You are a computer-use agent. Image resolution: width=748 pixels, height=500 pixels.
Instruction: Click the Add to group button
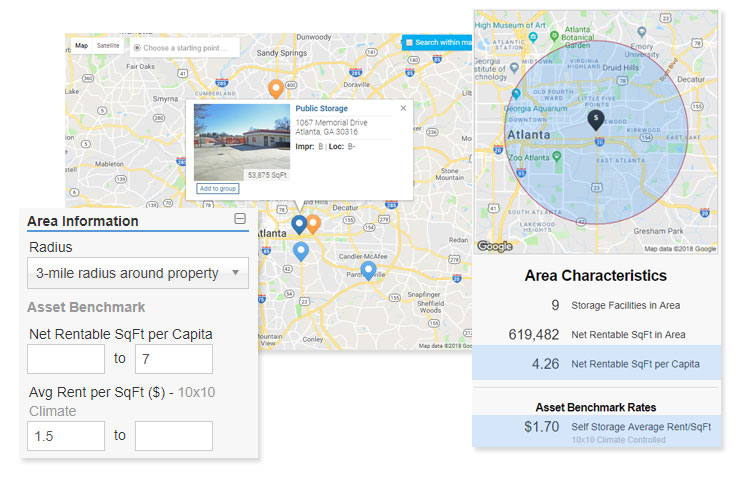[x=218, y=188]
